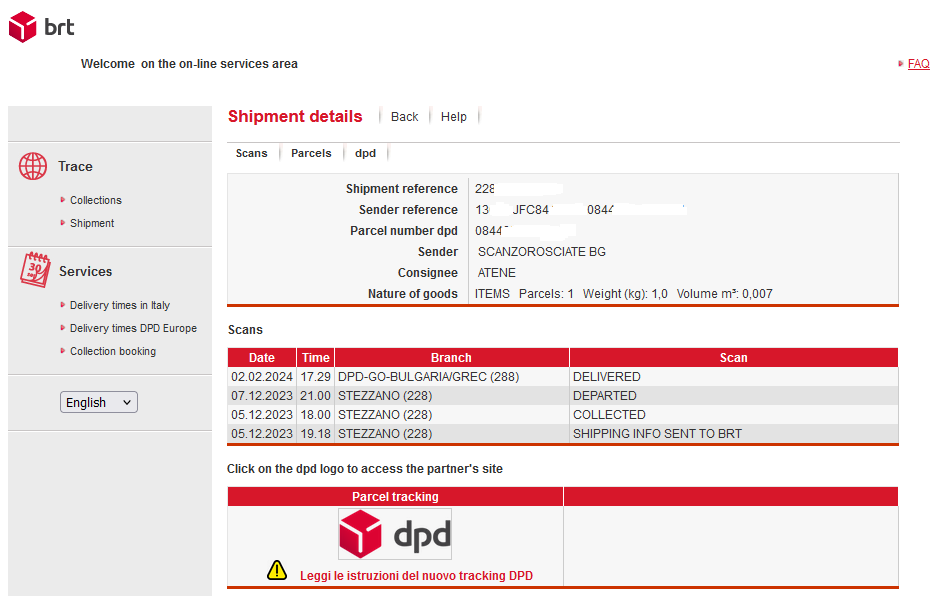Screen dimensions: 936x596
Task: Click the Services calendar icon
Action: click(x=35, y=270)
